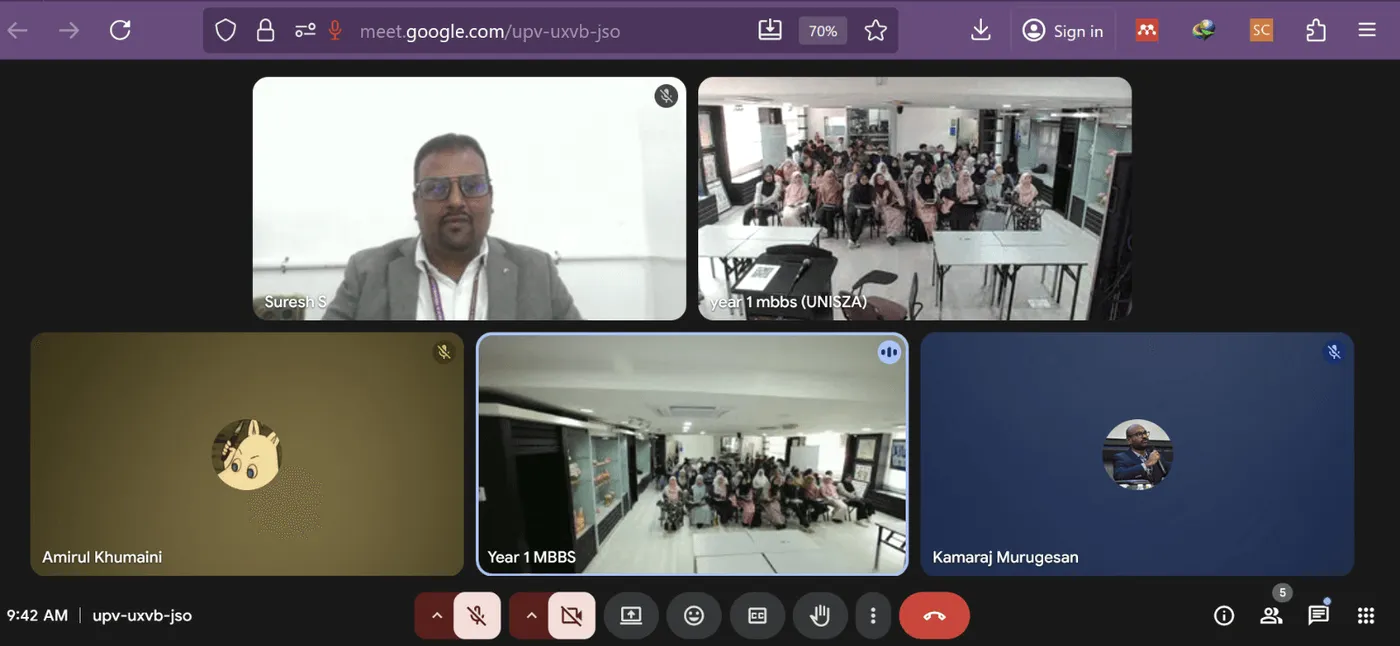Turn on closed captions

tap(757, 616)
